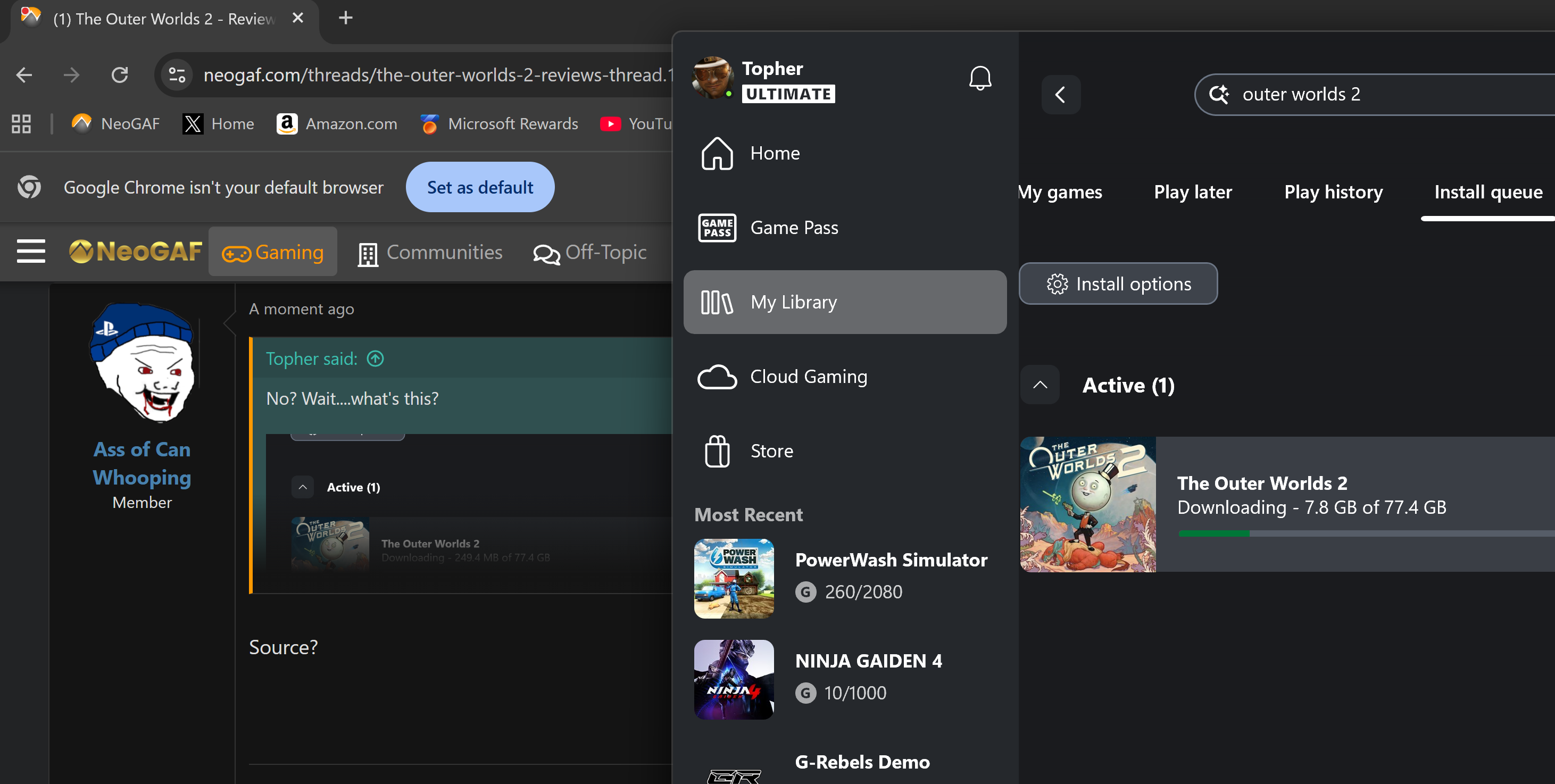Screen dimensions: 1555x784
Task: Click the quote jump-to-post arrow icon
Action: [x=376, y=358]
